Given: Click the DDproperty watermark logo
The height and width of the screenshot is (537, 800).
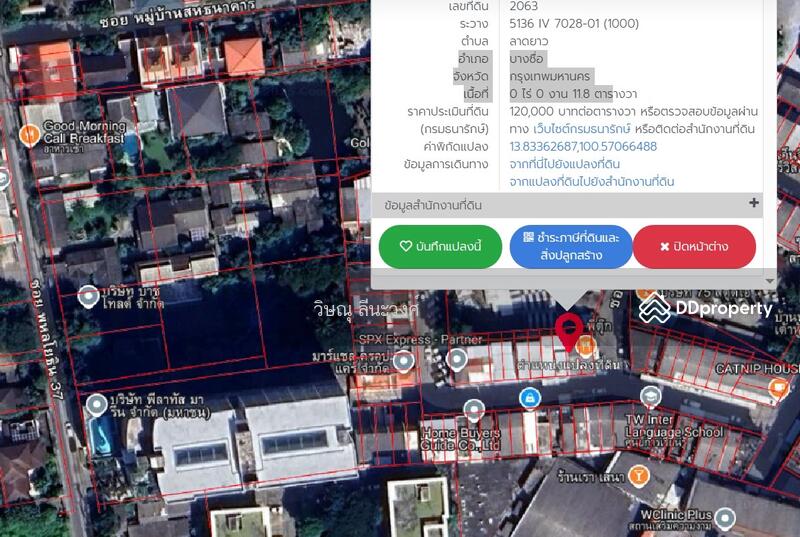Looking at the screenshot, I should point(707,309).
